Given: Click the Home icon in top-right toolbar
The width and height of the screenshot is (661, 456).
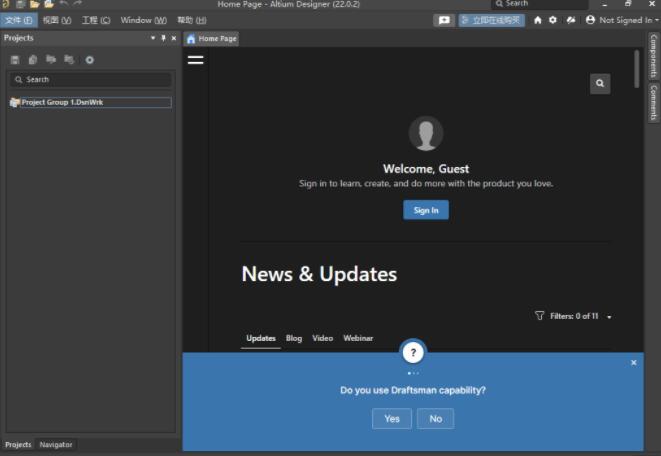Looking at the screenshot, I should (x=537, y=20).
